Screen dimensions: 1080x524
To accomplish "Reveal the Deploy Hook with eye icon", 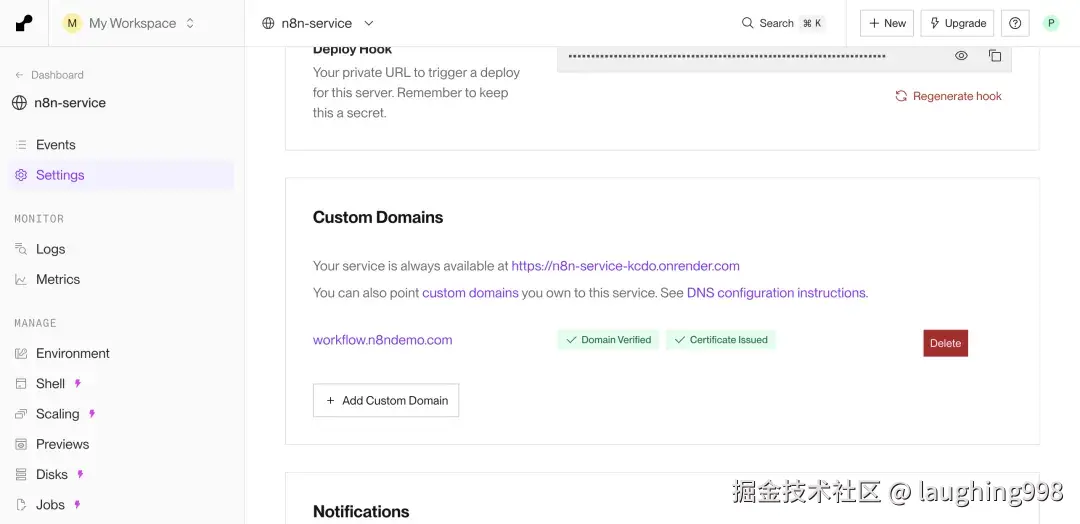I will point(961,56).
